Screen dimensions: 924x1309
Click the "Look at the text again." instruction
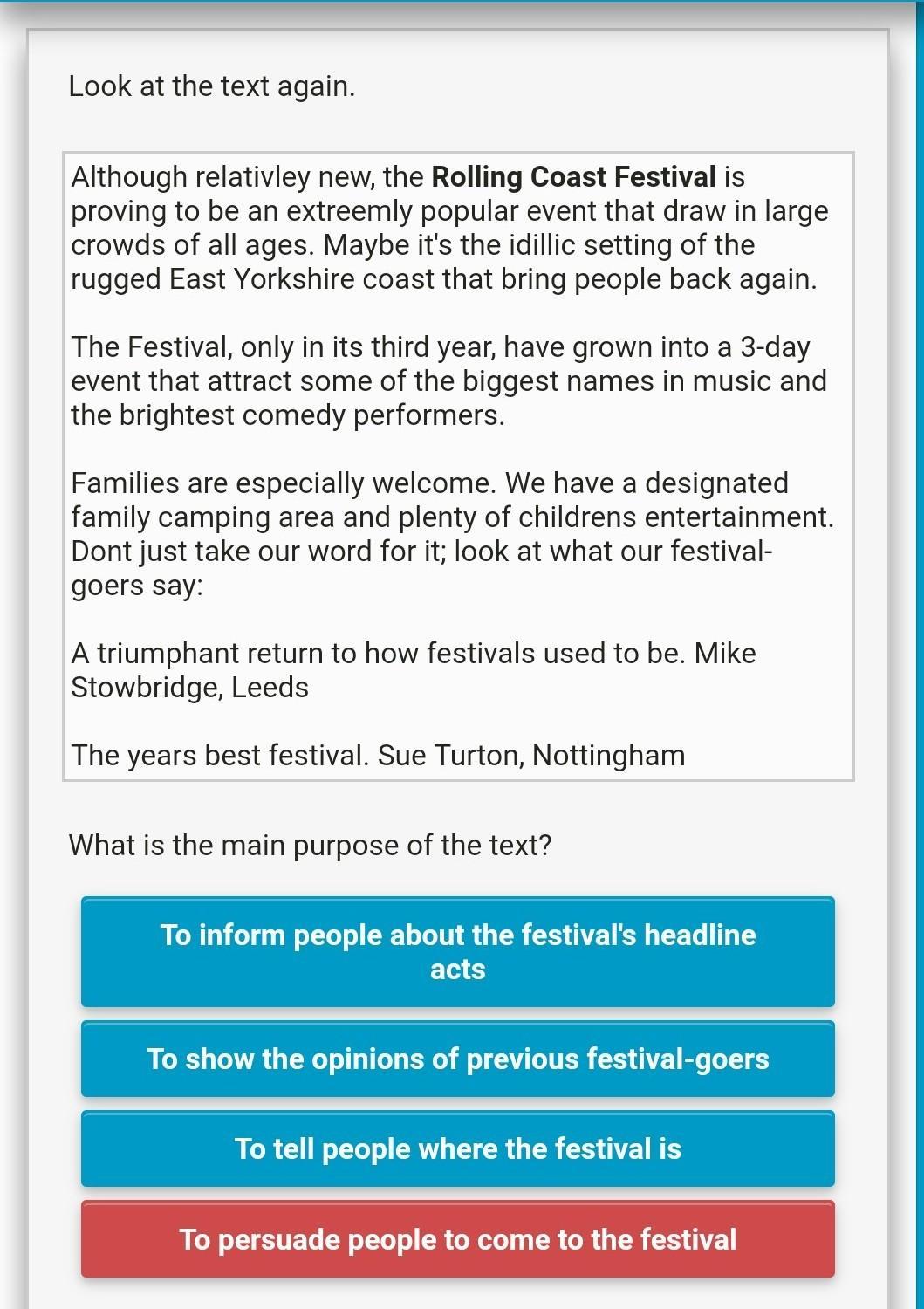[212, 86]
